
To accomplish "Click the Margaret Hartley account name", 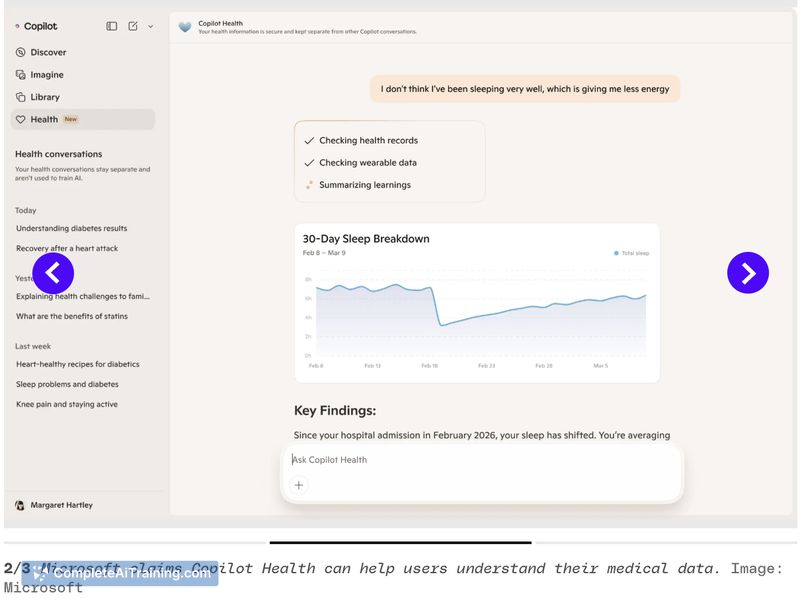I will point(61,505).
